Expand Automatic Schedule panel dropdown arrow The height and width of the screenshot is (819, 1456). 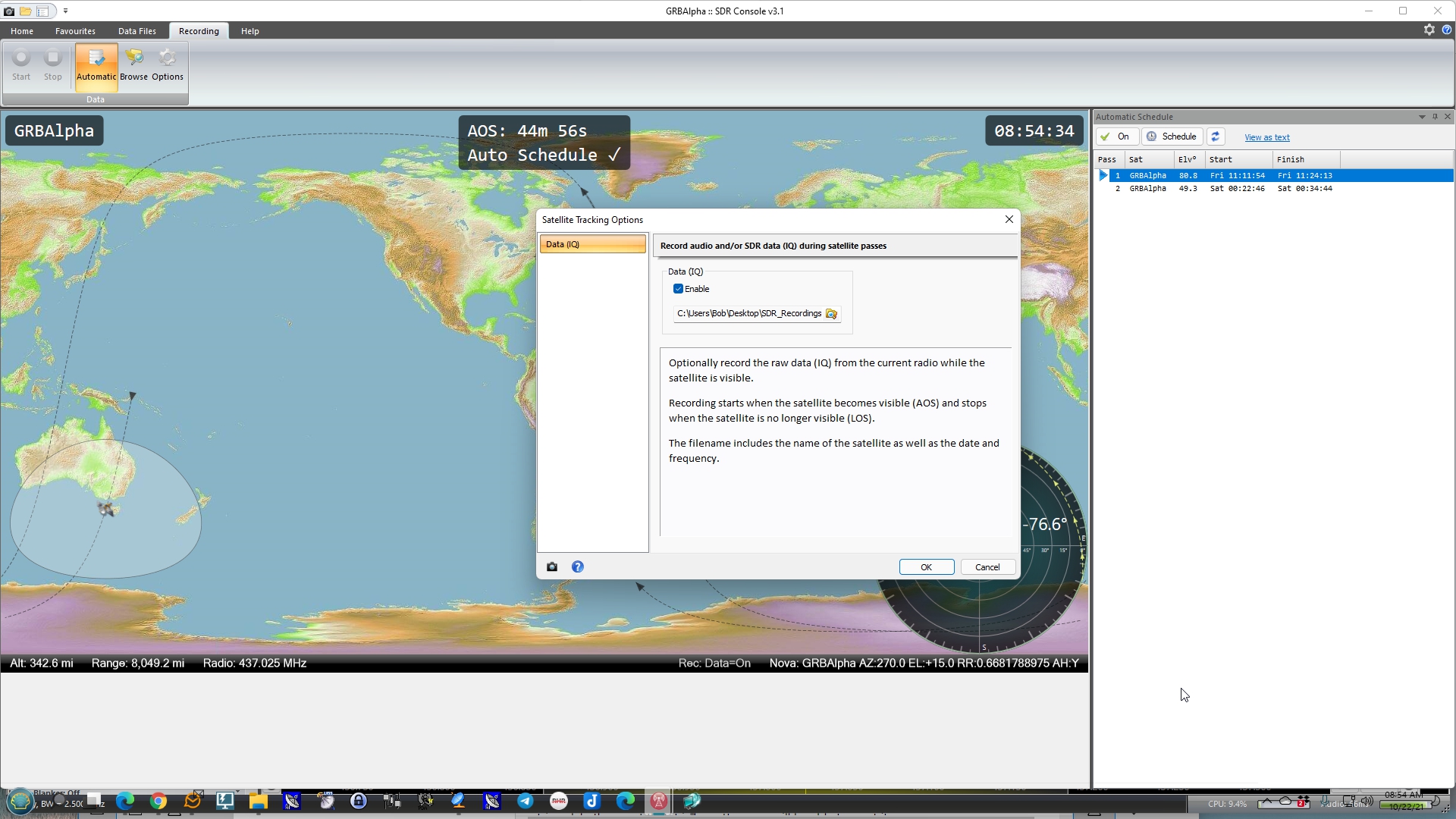[1422, 117]
